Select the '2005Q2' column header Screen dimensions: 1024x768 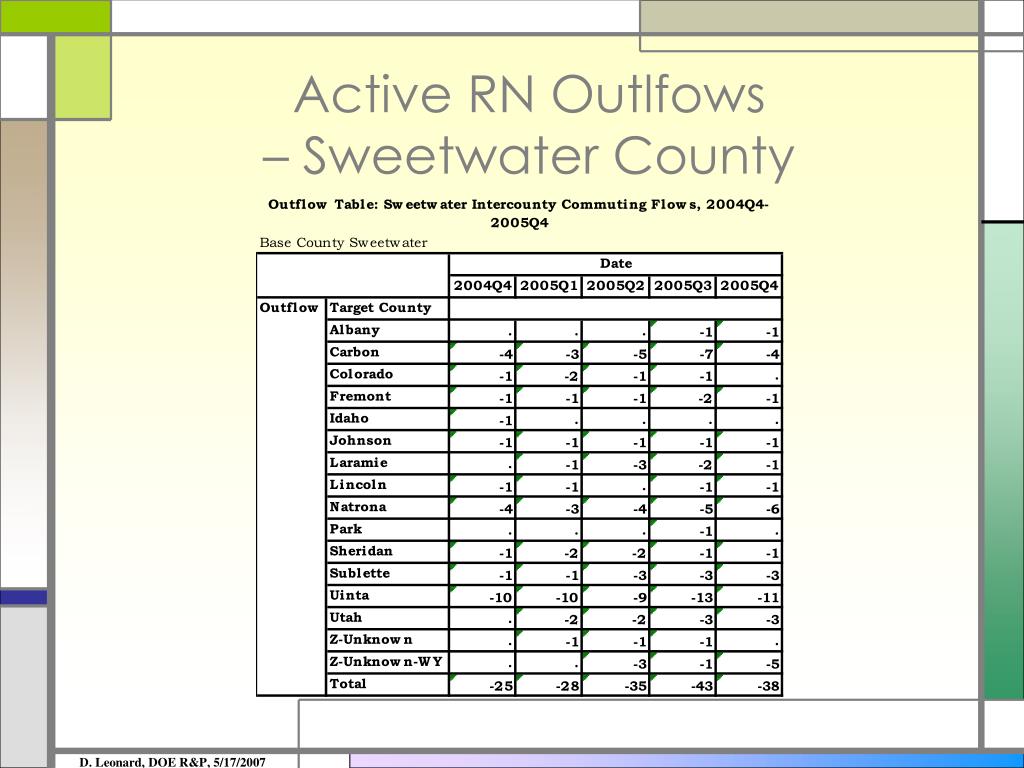click(616, 285)
